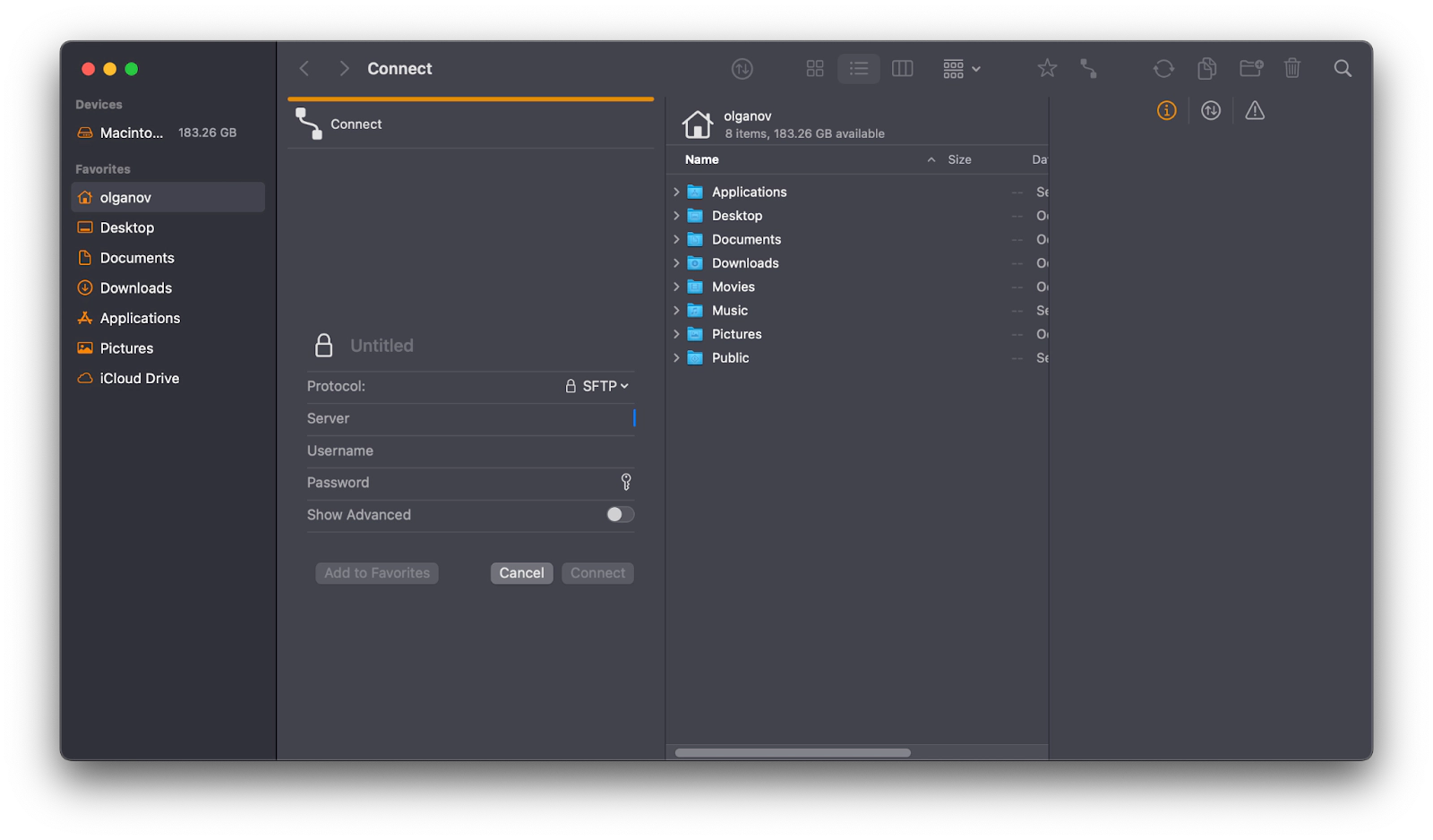Screen dimensions: 1433x840
Task: Click the password key icon
Action: pyautogui.click(x=626, y=483)
